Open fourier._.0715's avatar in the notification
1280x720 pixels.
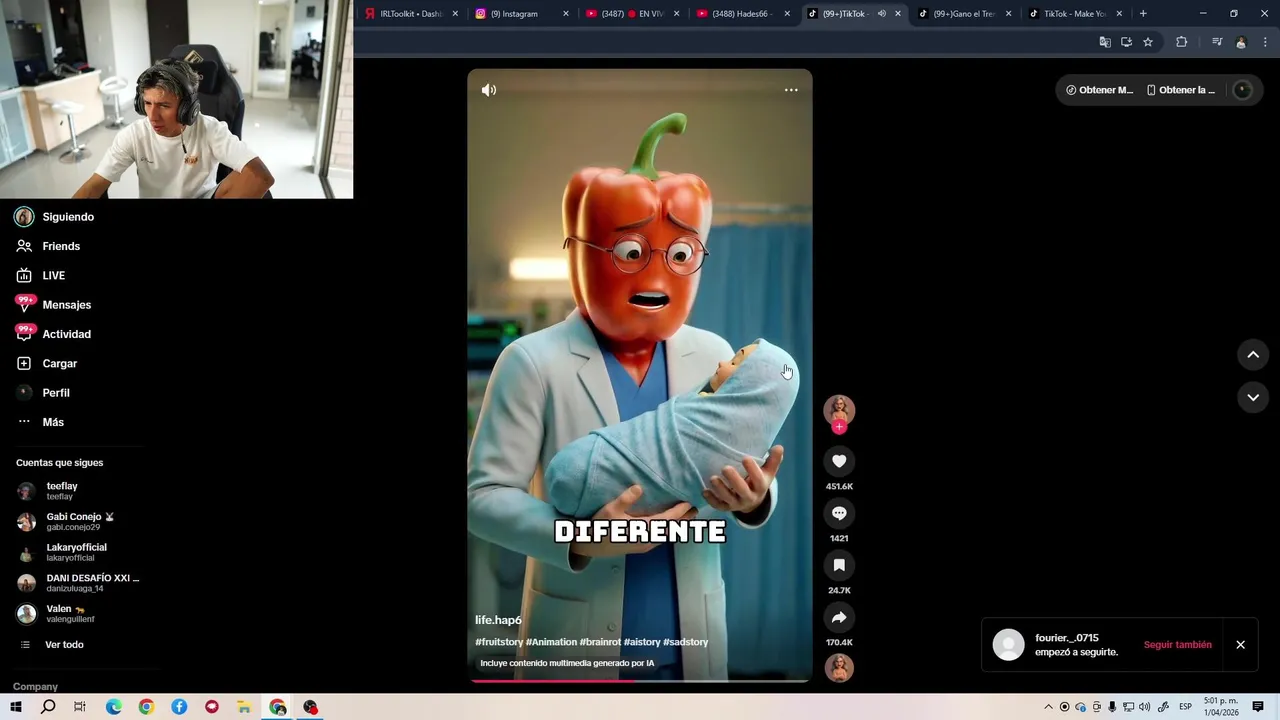tap(1008, 645)
